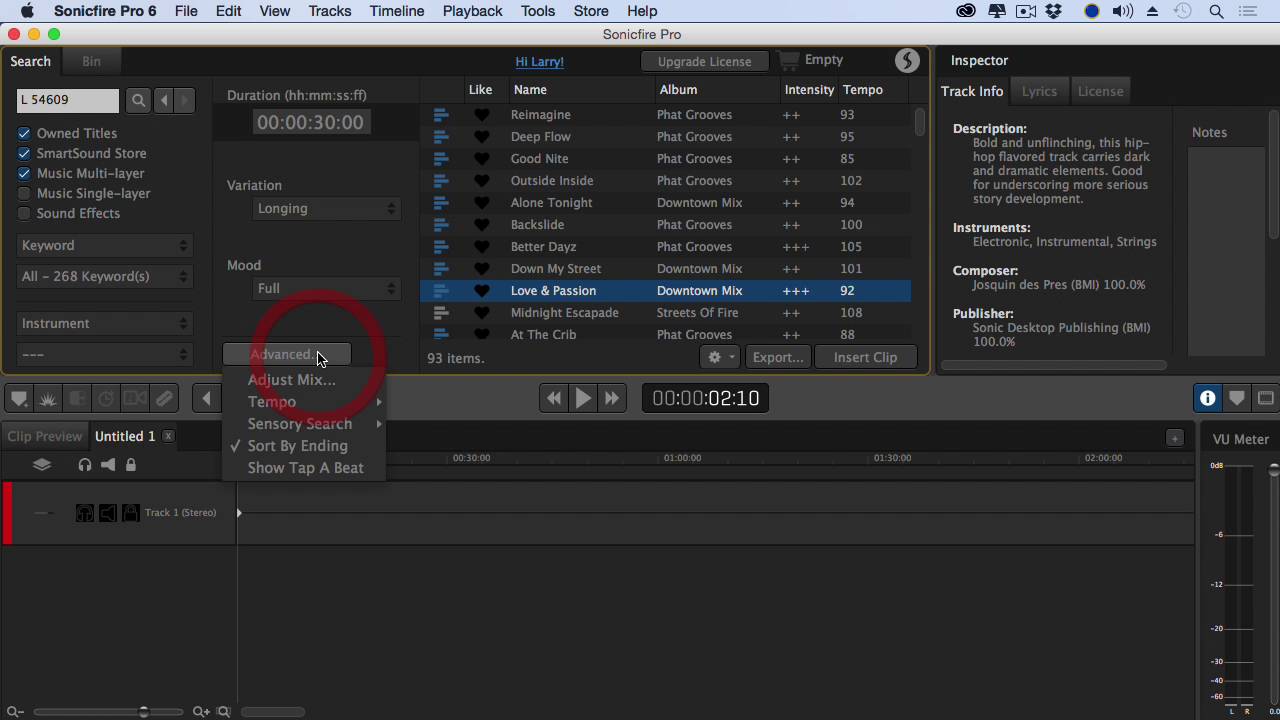Open the gear settings dropdown near Export
This screenshot has width=1280, height=720.
tap(720, 357)
